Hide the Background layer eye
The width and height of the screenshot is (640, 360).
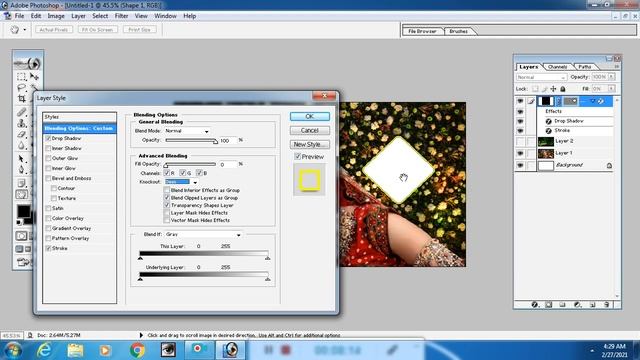[x=520, y=165]
